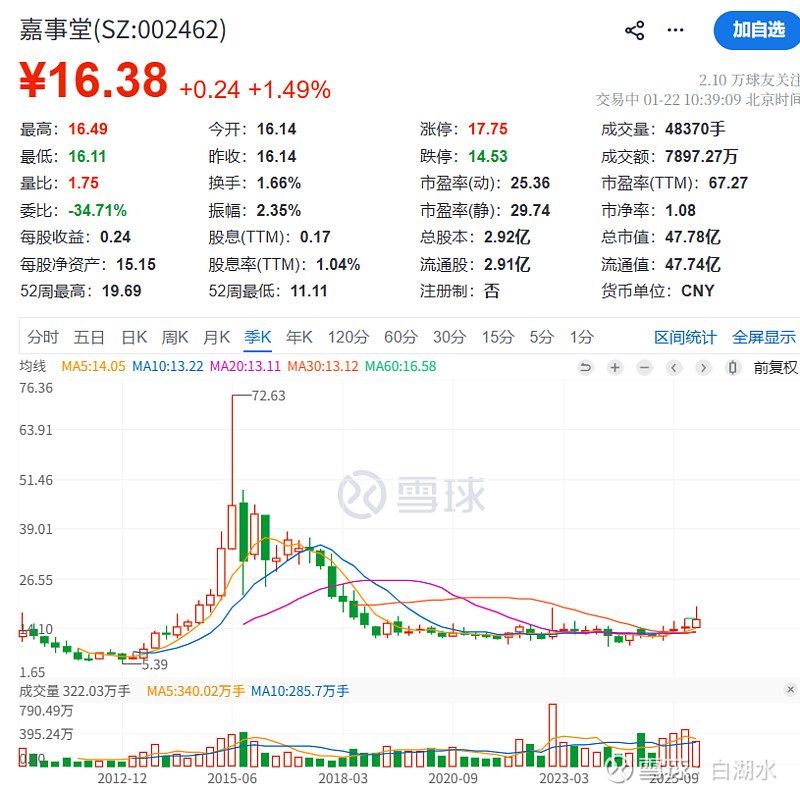The width and height of the screenshot is (800, 795).
Task: Click the 5.39 low price marker
Action: tap(155, 664)
